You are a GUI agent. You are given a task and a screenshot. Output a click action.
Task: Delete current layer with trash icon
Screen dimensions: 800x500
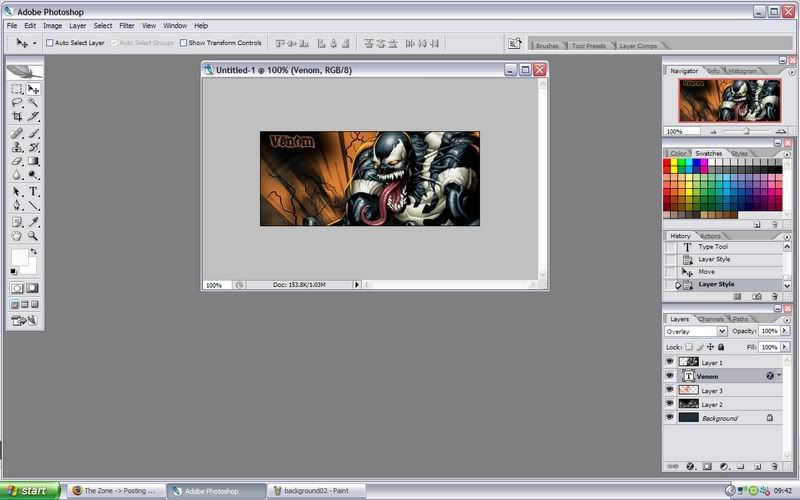tap(774, 466)
